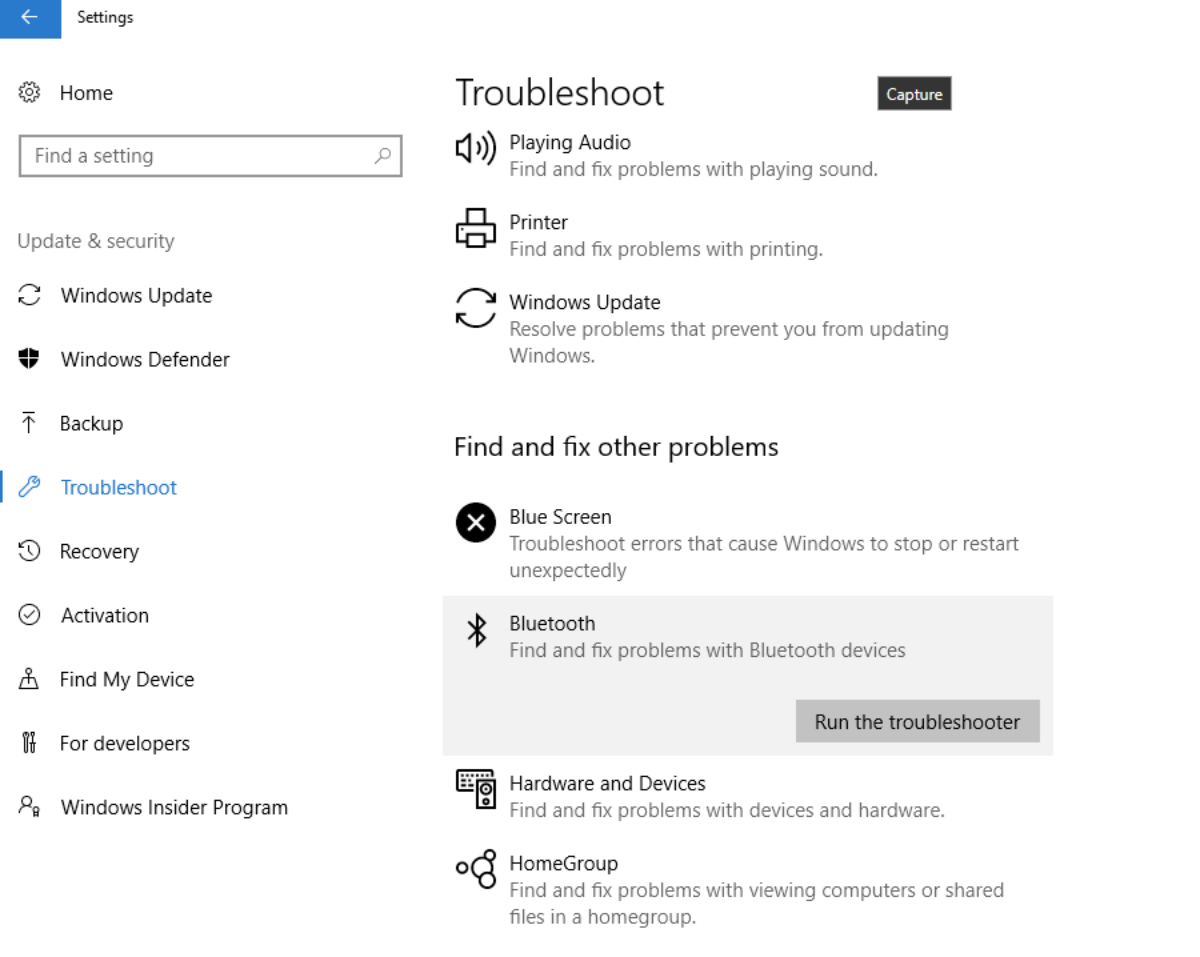Image resolution: width=1200 pixels, height=957 pixels.
Task: Select the For developers section
Action: click(x=124, y=744)
